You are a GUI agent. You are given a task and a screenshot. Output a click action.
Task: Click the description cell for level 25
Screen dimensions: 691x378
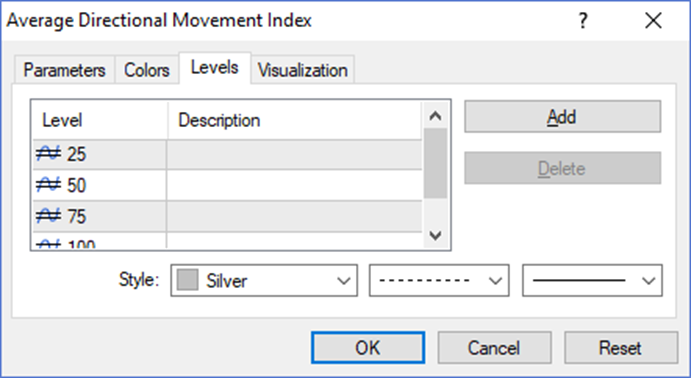click(x=294, y=154)
